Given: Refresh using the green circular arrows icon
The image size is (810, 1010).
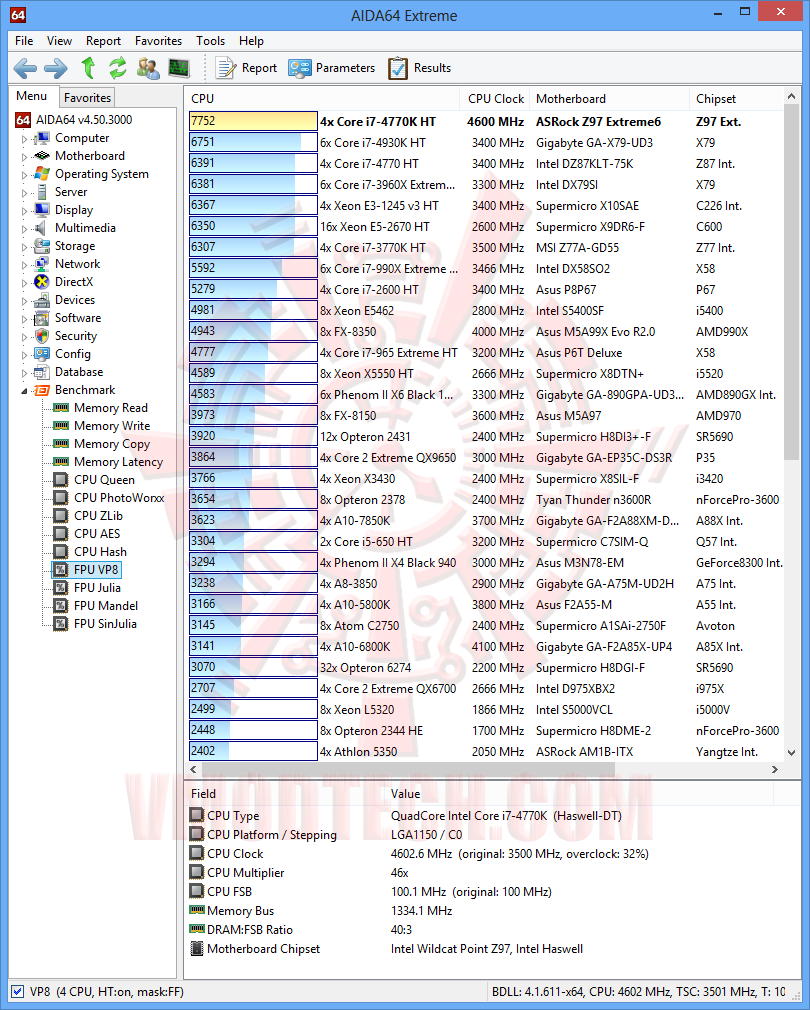Looking at the screenshot, I should point(118,68).
